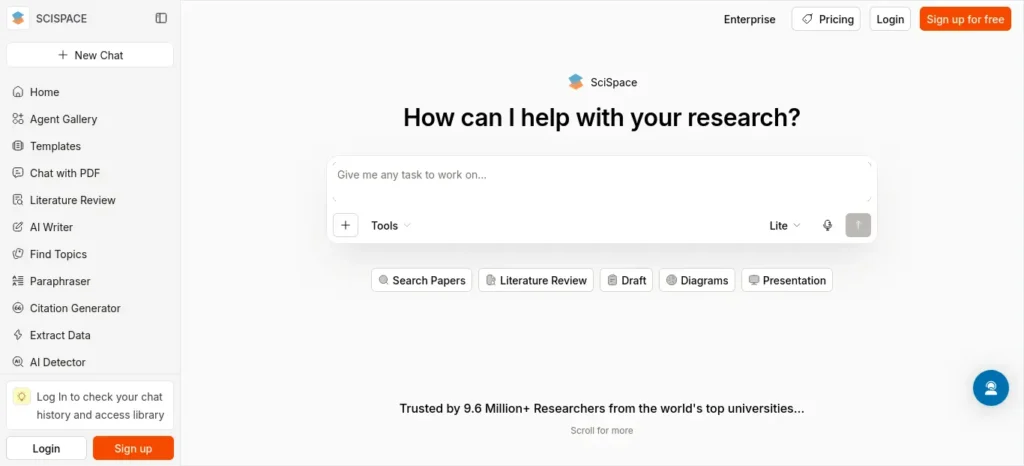
Task: Click the Pricing tag icon
Action: click(x=808, y=19)
